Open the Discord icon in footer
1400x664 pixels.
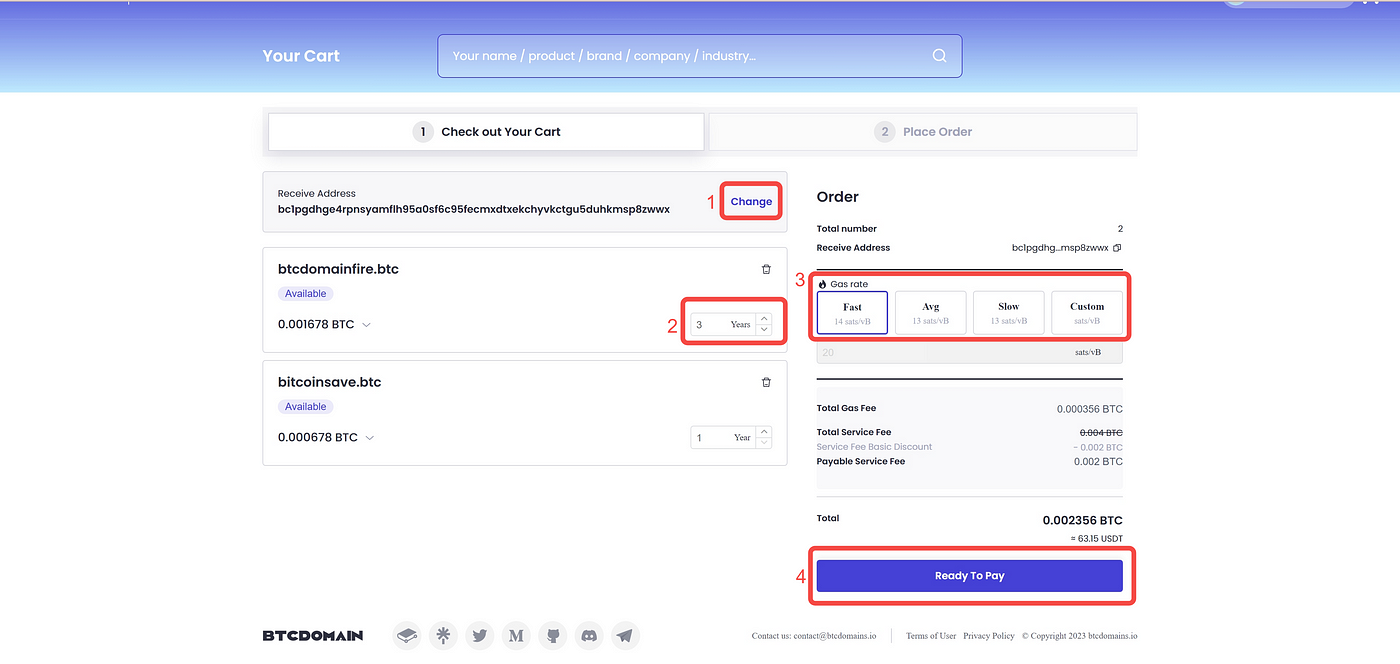click(x=590, y=635)
